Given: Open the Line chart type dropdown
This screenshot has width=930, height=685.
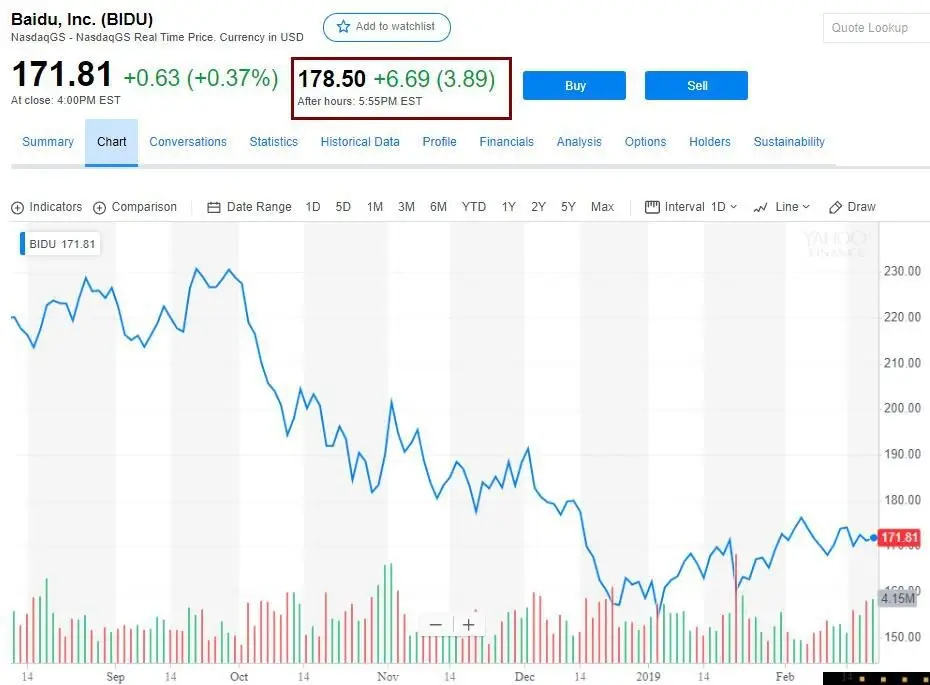Looking at the screenshot, I should click(781, 207).
